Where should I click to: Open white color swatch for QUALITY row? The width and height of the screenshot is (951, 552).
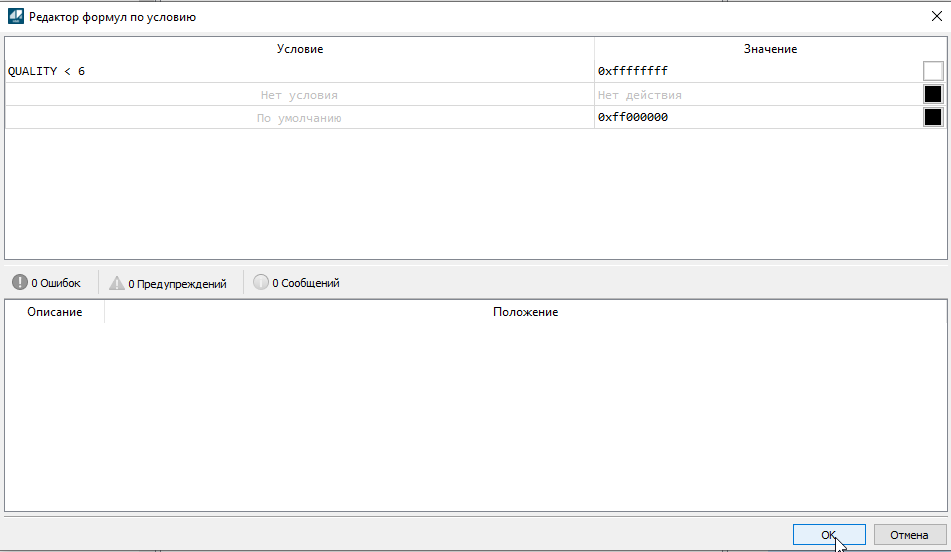[x=932, y=71]
